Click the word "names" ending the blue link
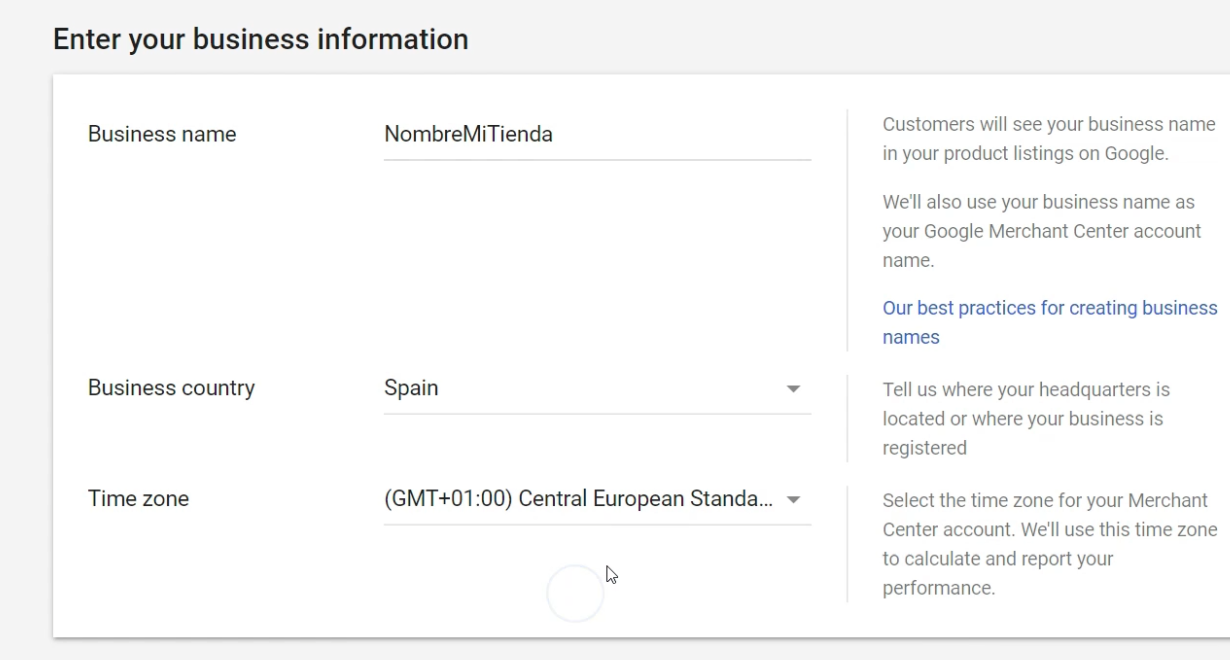Screen dimensions: 1230x660 pos(911,337)
